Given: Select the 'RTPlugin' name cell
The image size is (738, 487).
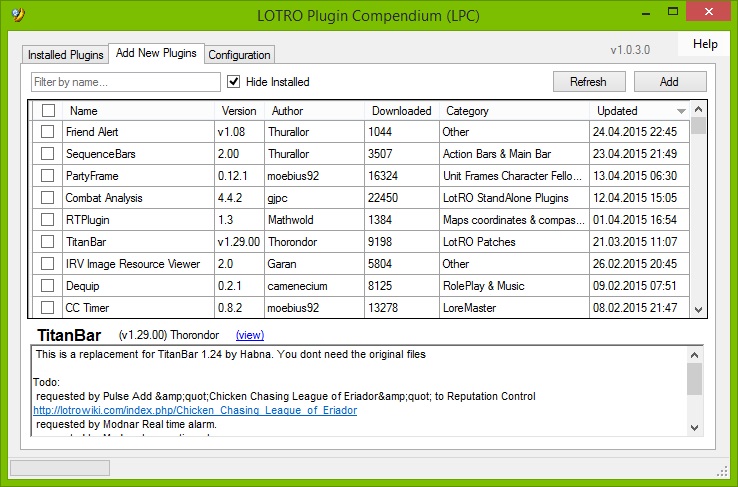Looking at the screenshot, I should point(138,220).
